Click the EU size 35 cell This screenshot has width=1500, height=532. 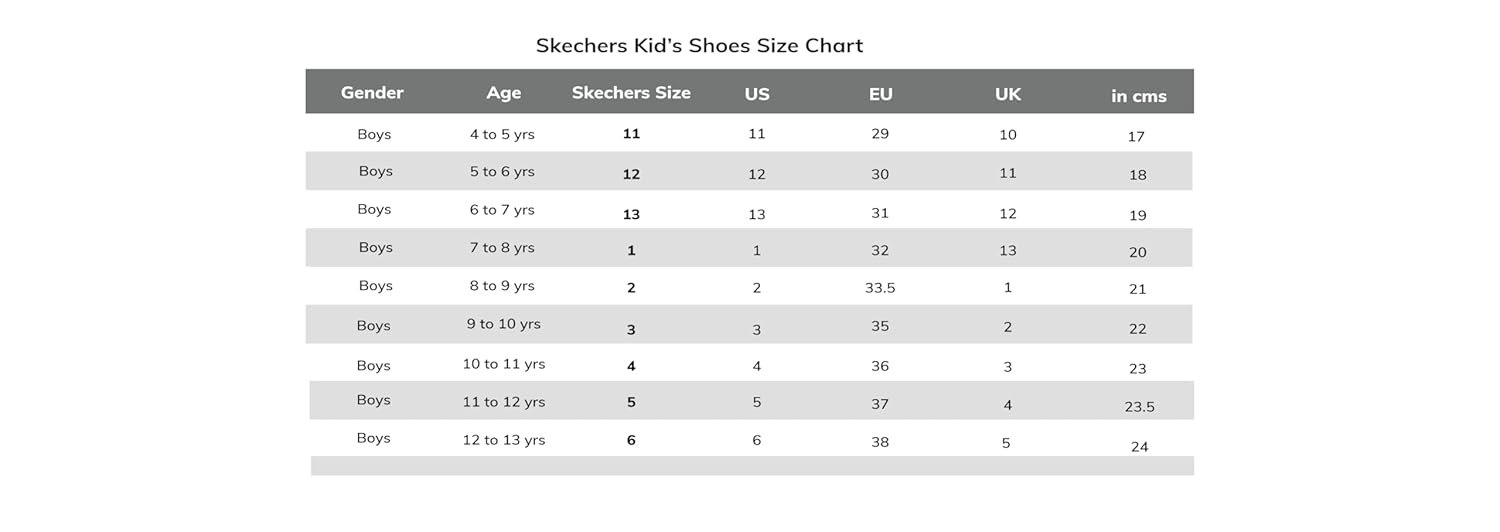pos(880,326)
